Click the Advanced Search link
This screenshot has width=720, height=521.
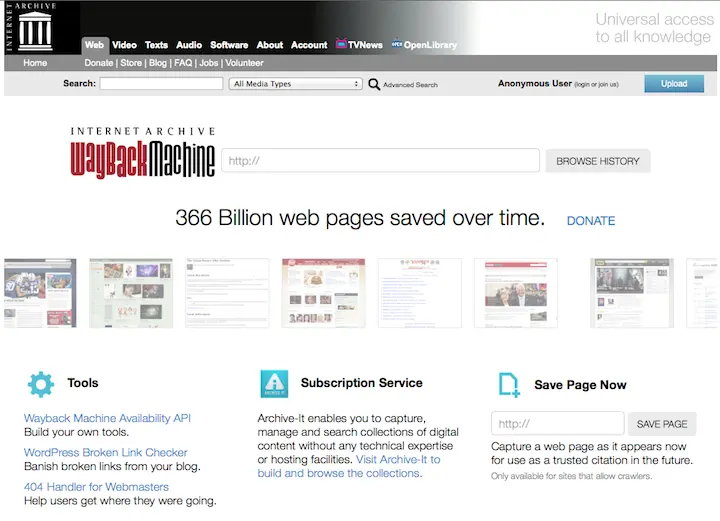click(x=410, y=85)
